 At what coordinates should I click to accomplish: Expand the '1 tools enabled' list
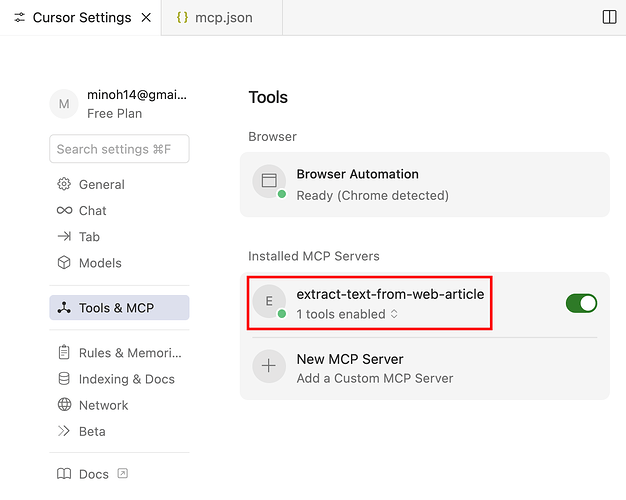click(x=346, y=314)
